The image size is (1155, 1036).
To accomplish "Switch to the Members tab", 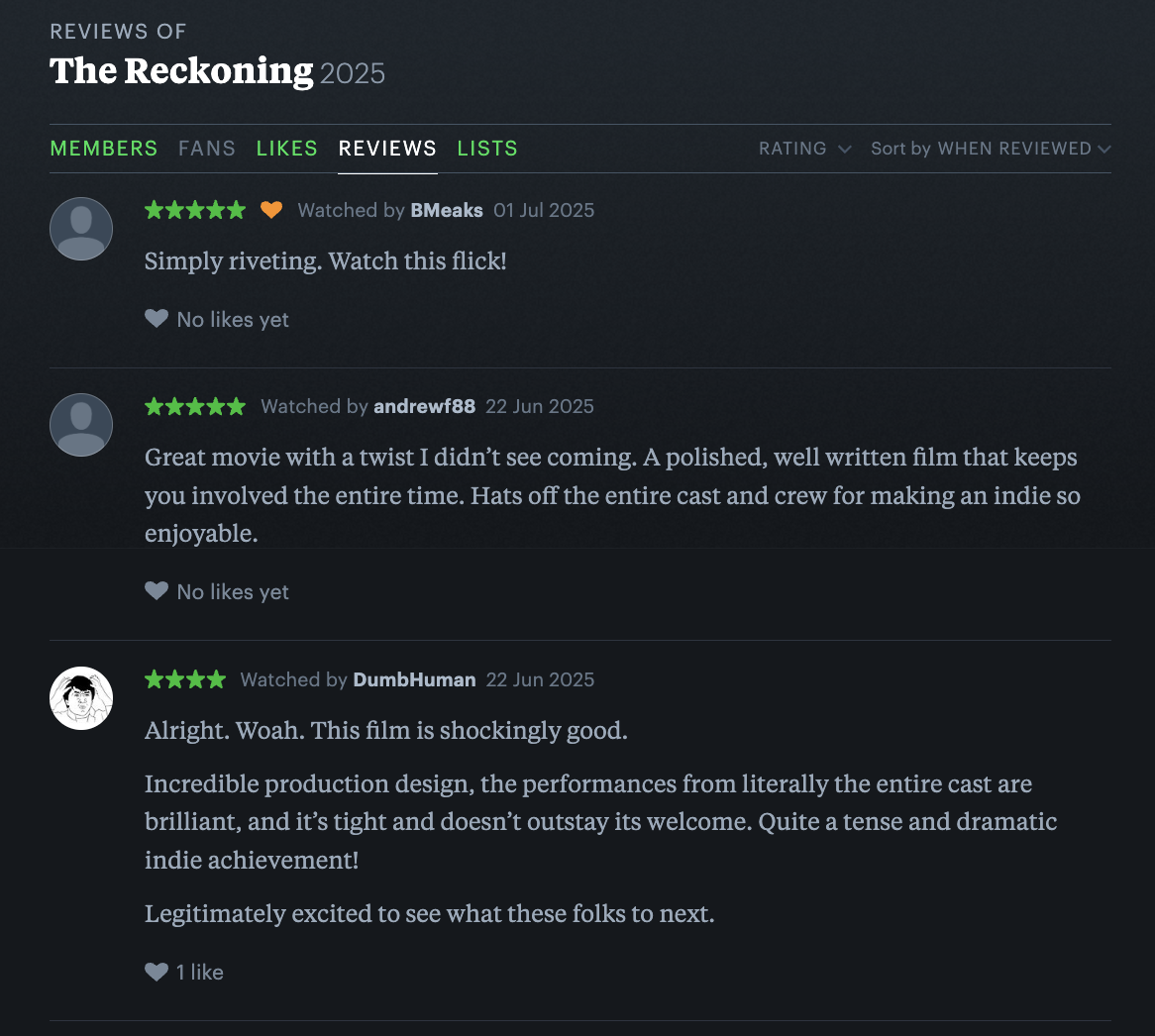I will [x=104, y=149].
